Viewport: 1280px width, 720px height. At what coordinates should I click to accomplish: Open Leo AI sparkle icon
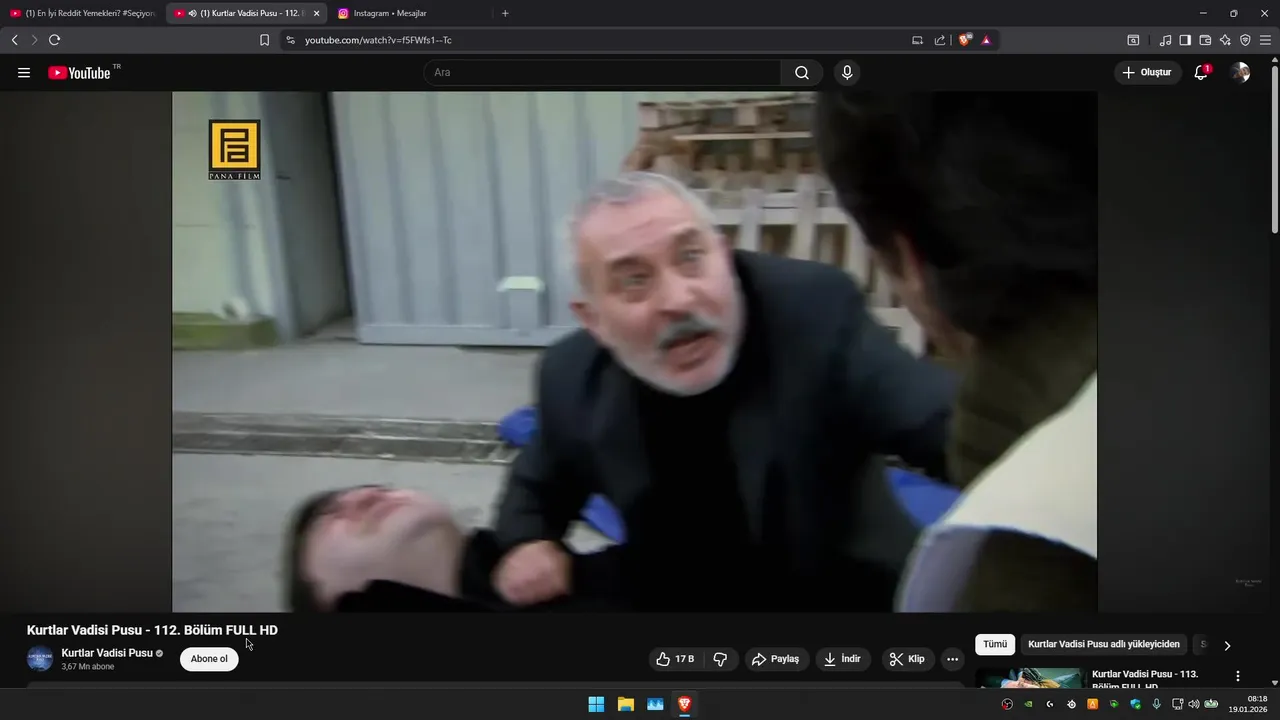pyautogui.click(x=1225, y=40)
